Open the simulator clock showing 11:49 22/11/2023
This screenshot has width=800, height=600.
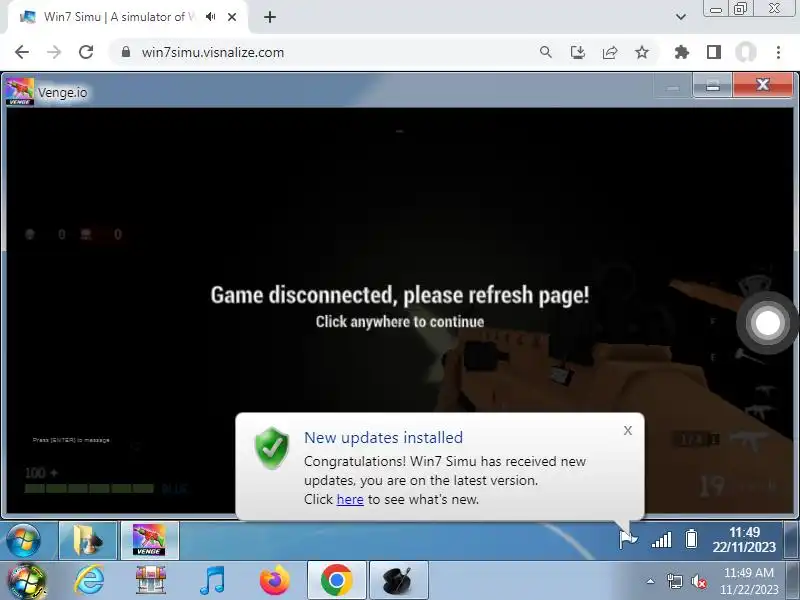tap(744, 540)
